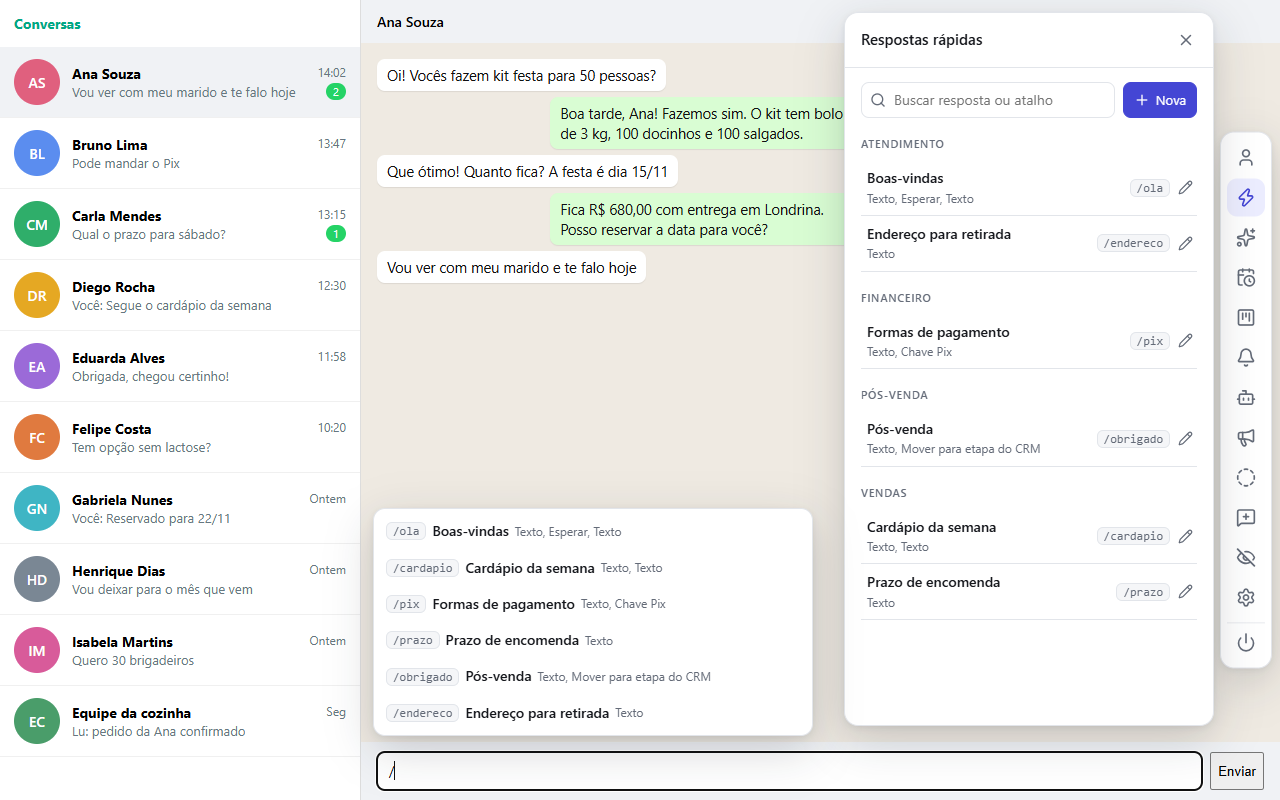Screen dimensions: 1280x800
Task: Pick the /pix Formas de pagamento suggestion
Action: coord(593,604)
